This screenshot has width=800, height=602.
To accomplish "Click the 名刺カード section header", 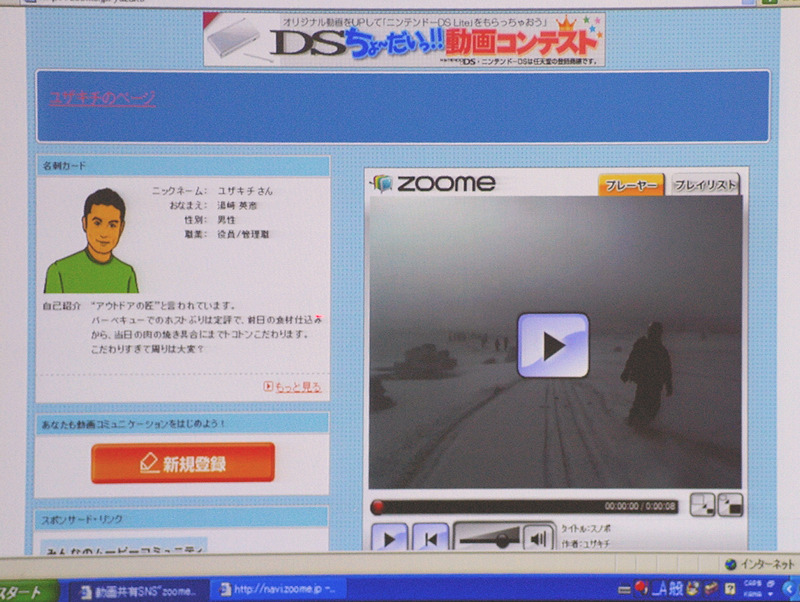I will point(183,166).
